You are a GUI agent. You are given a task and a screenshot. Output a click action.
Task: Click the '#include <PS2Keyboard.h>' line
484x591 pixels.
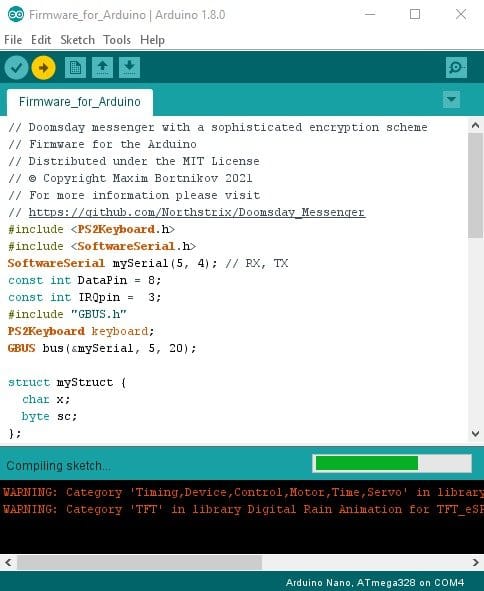[x=91, y=229]
